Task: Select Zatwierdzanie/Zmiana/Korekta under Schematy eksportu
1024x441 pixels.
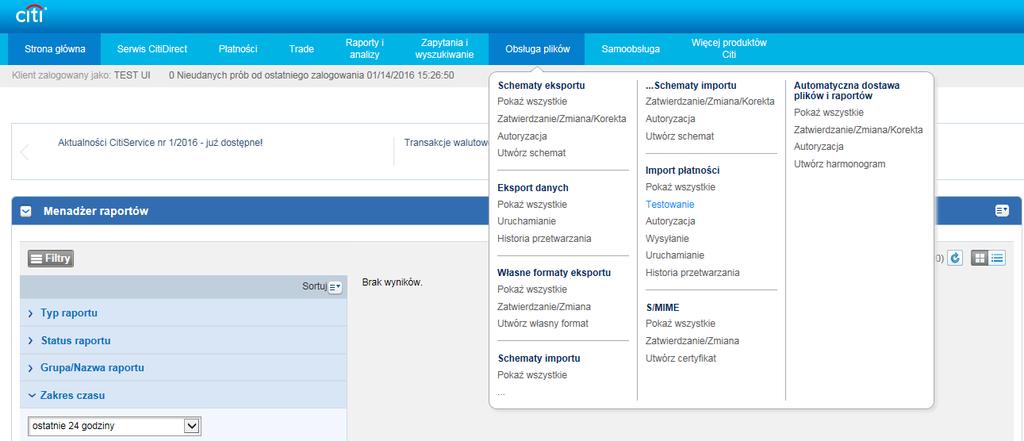Action: point(562,119)
